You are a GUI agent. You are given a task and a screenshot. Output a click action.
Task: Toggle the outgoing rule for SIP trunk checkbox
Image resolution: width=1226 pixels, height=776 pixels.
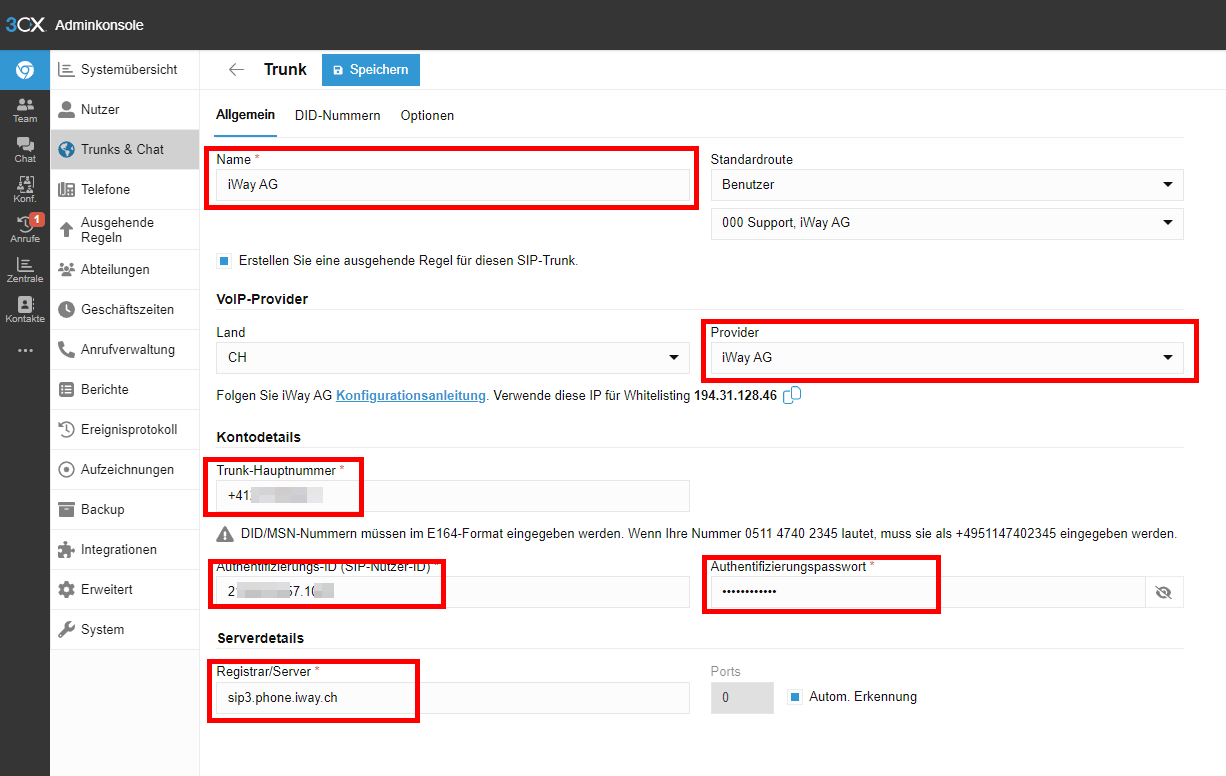223,261
